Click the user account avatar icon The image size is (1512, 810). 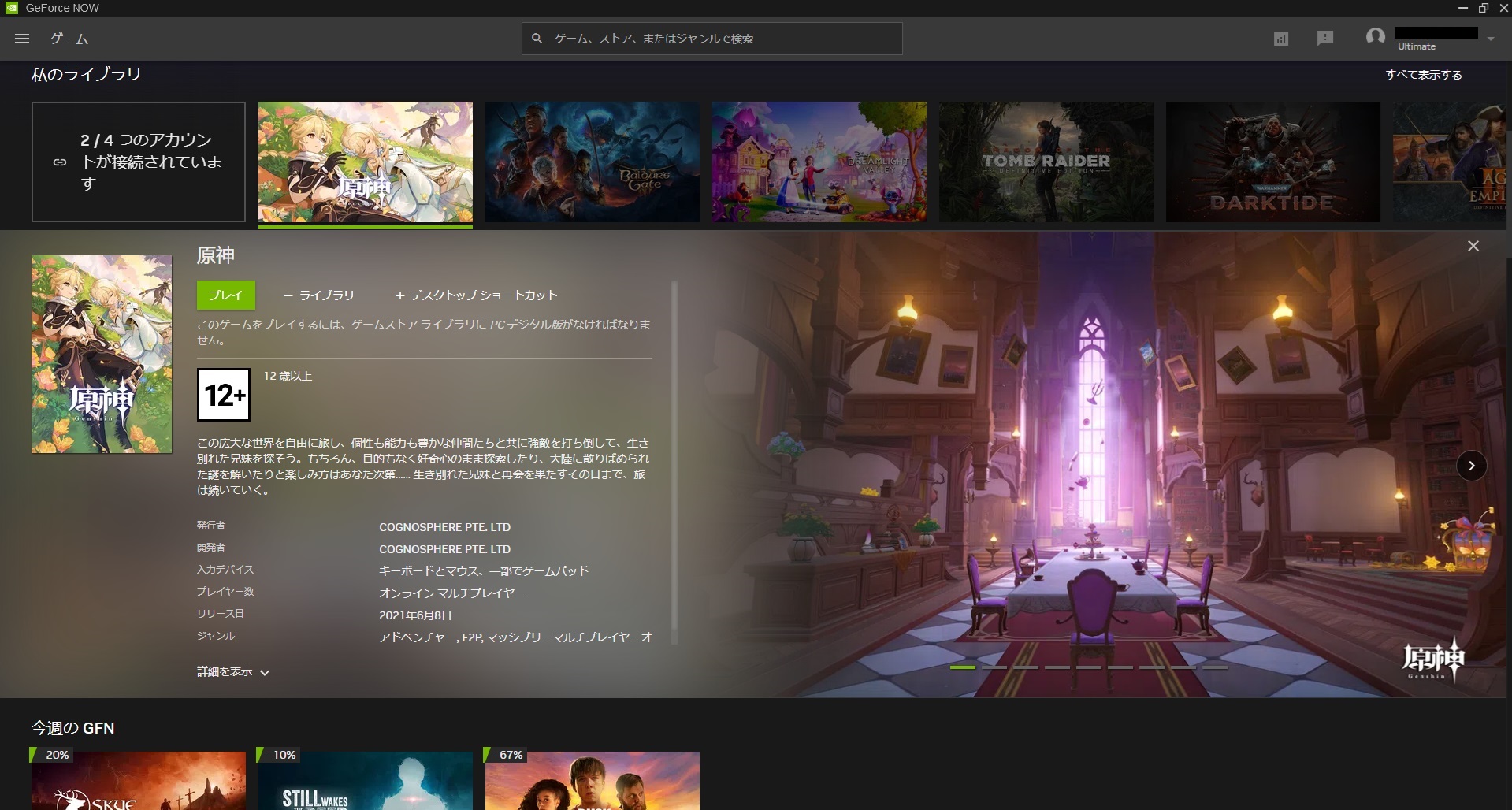click(1376, 37)
